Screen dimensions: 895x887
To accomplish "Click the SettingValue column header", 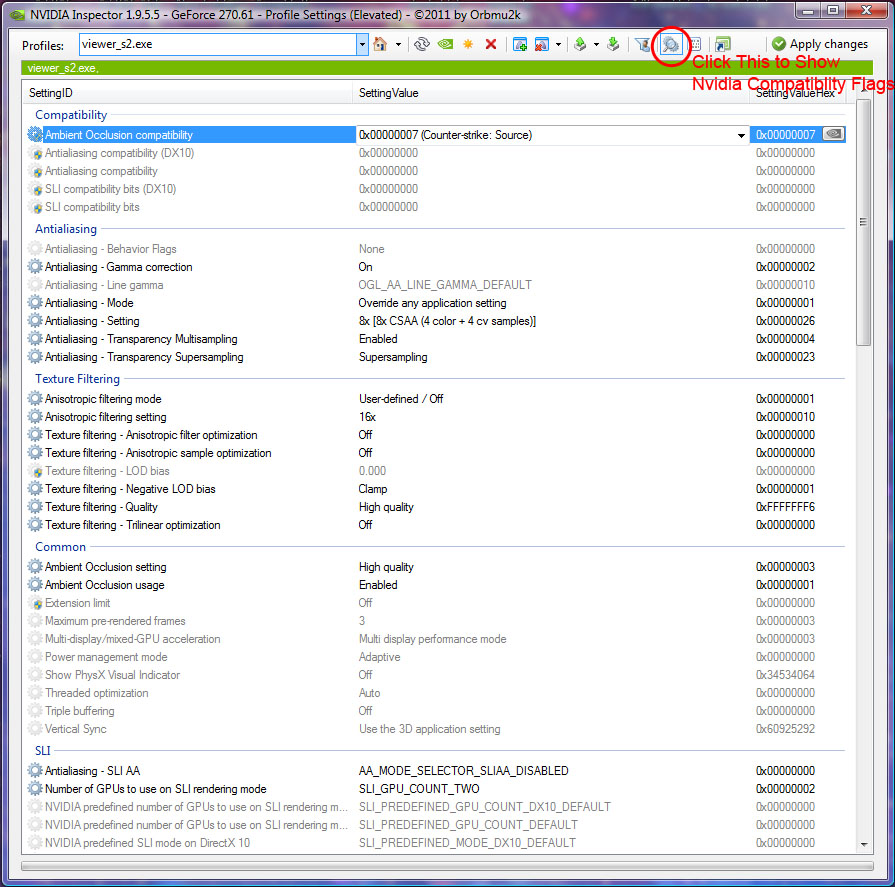I will [551, 93].
